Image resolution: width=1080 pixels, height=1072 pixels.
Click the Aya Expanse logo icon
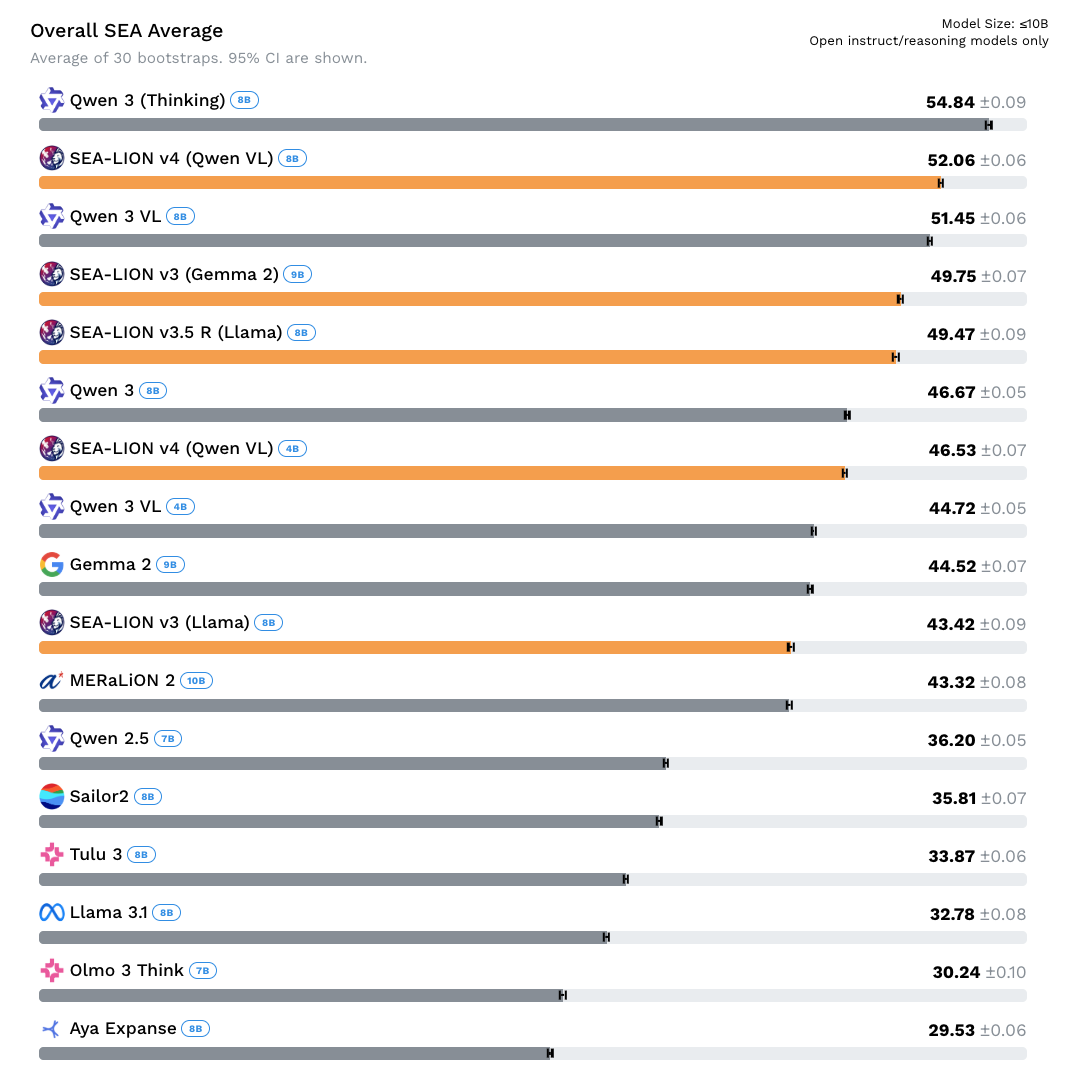[x=52, y=1028]
